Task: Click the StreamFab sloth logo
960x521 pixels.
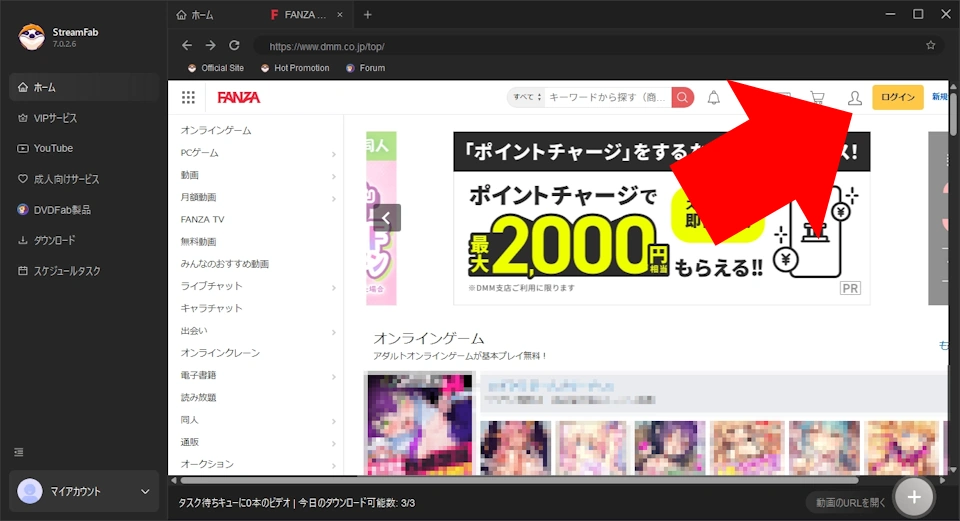Action: click(31, 37)
